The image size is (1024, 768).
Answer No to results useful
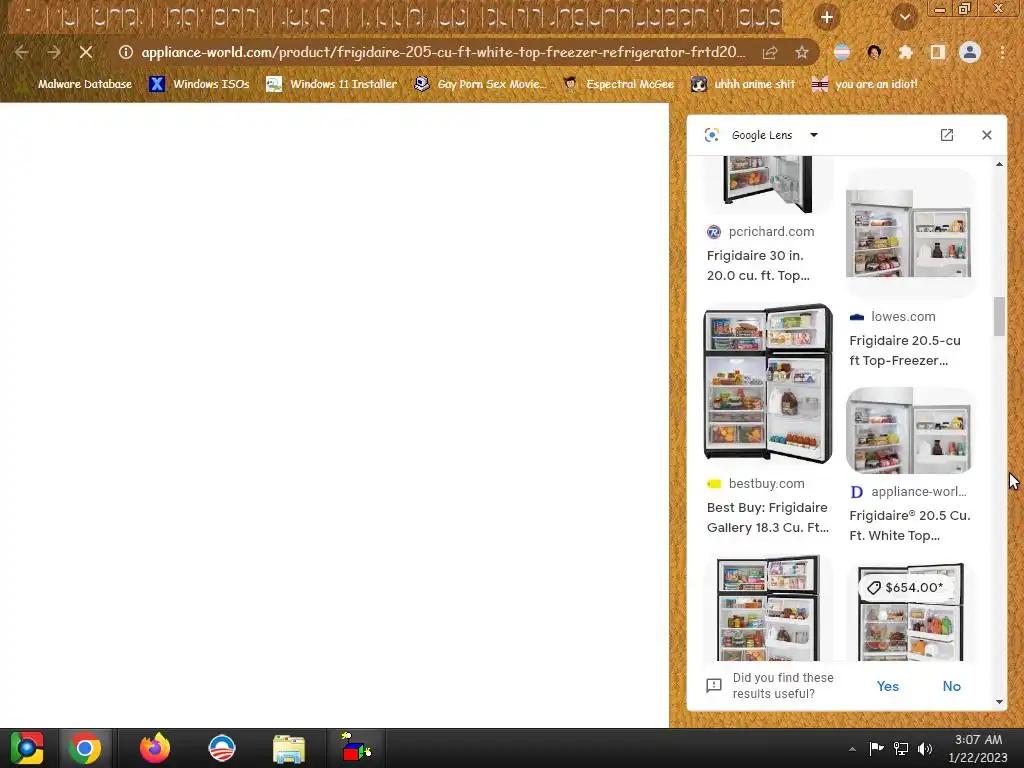coord(952,686)
